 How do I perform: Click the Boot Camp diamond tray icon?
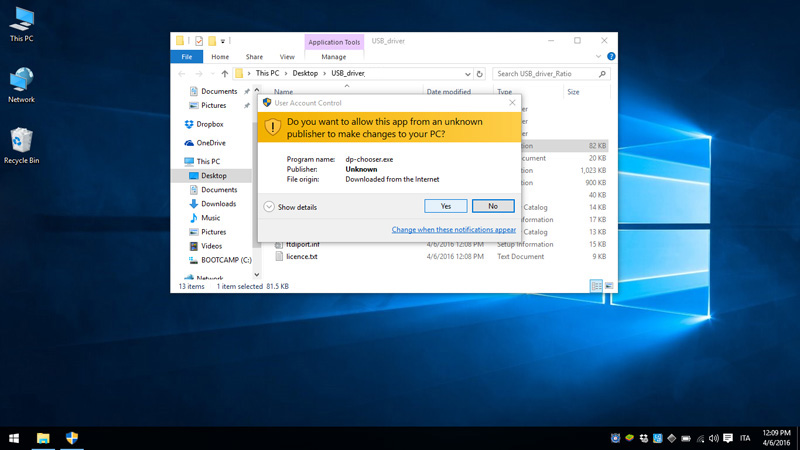click(672, 438)
